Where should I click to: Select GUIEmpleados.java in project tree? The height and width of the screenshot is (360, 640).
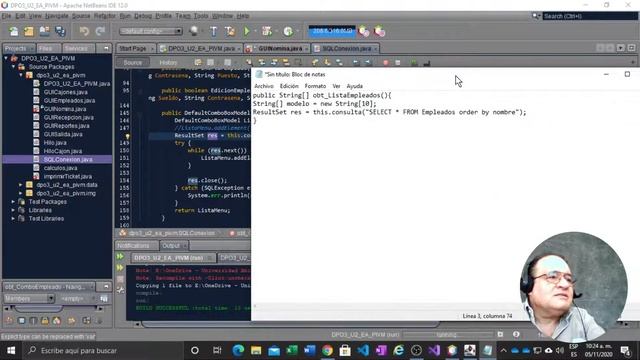(x=69, y=100)
